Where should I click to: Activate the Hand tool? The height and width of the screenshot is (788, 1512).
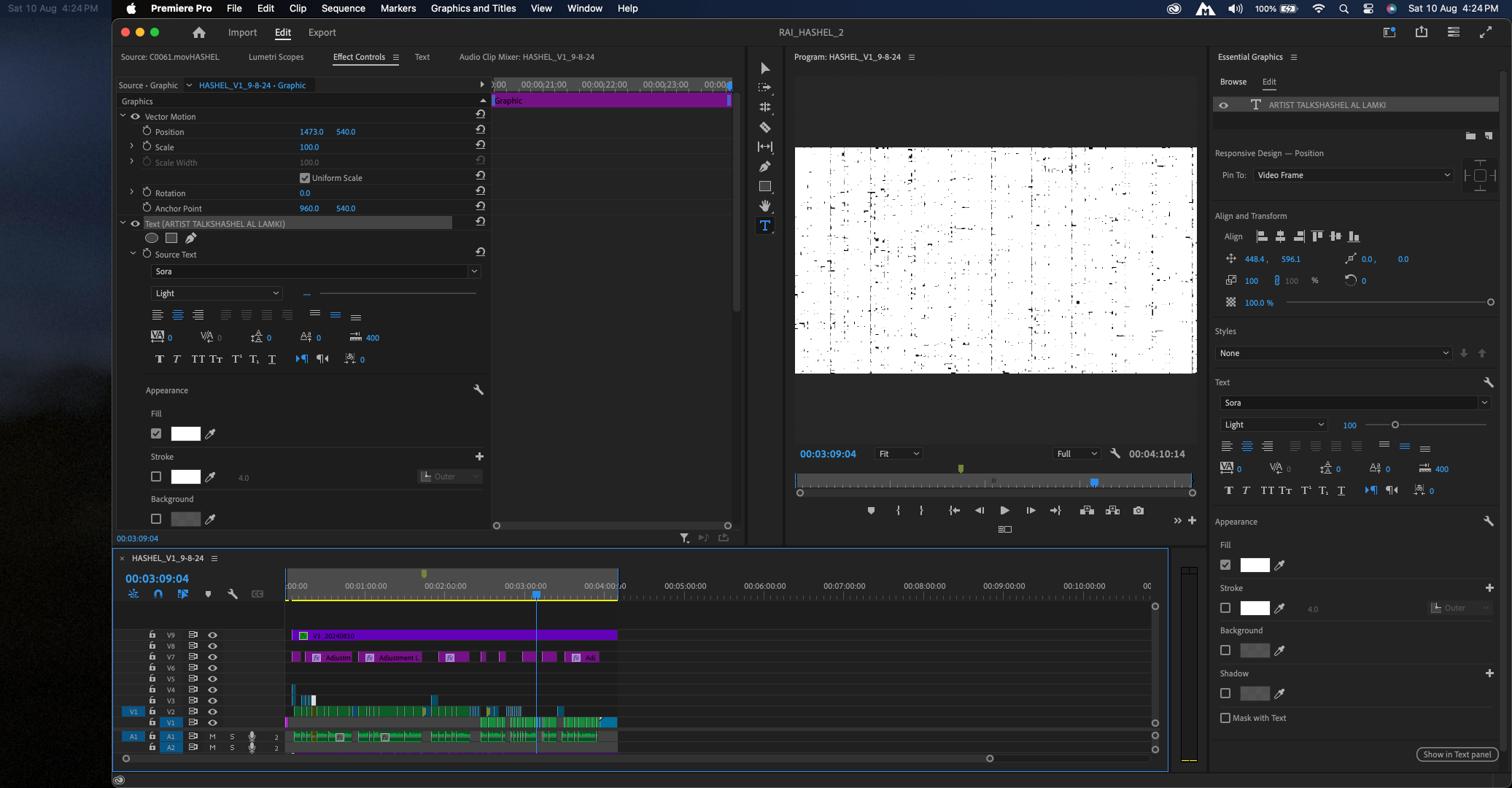point(765,205)
